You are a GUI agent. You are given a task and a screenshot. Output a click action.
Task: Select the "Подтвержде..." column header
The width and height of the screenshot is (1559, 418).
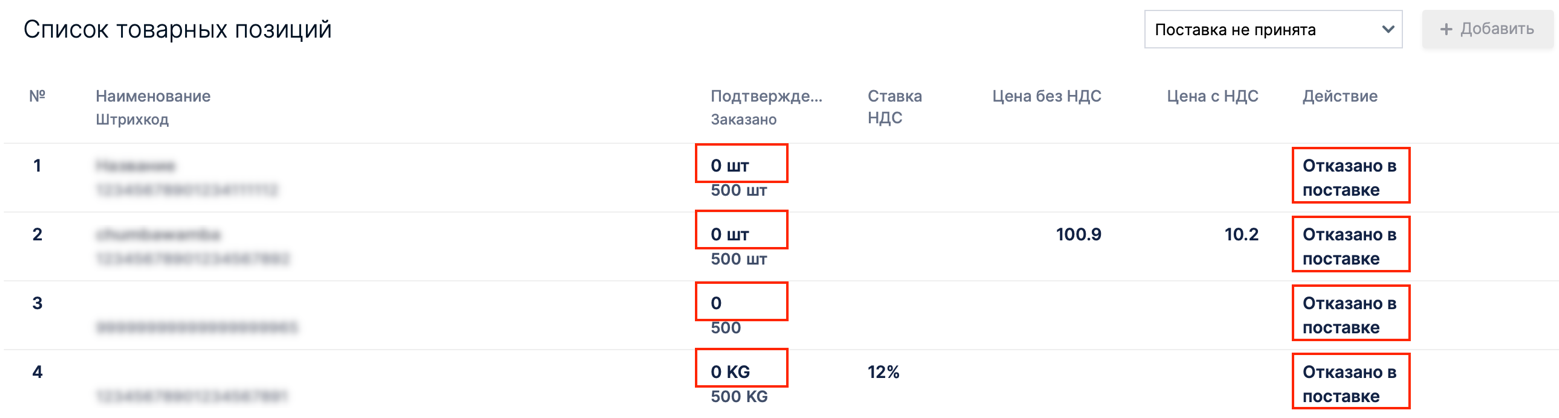[766, 97]
